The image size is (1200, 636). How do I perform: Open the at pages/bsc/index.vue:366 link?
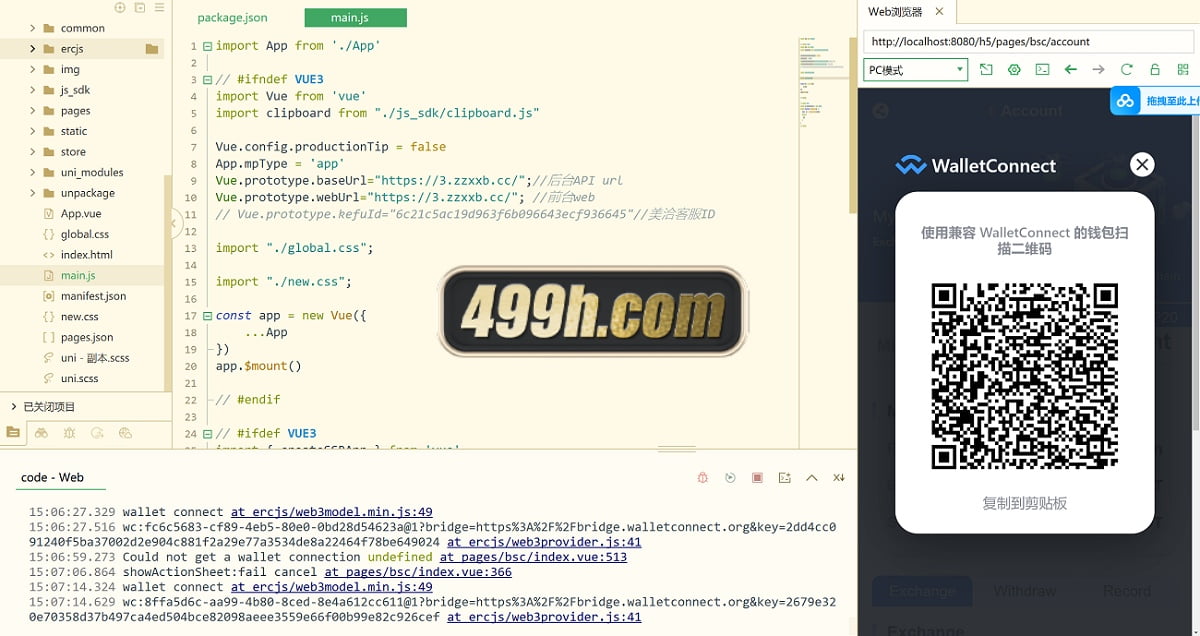pos(418,572)
